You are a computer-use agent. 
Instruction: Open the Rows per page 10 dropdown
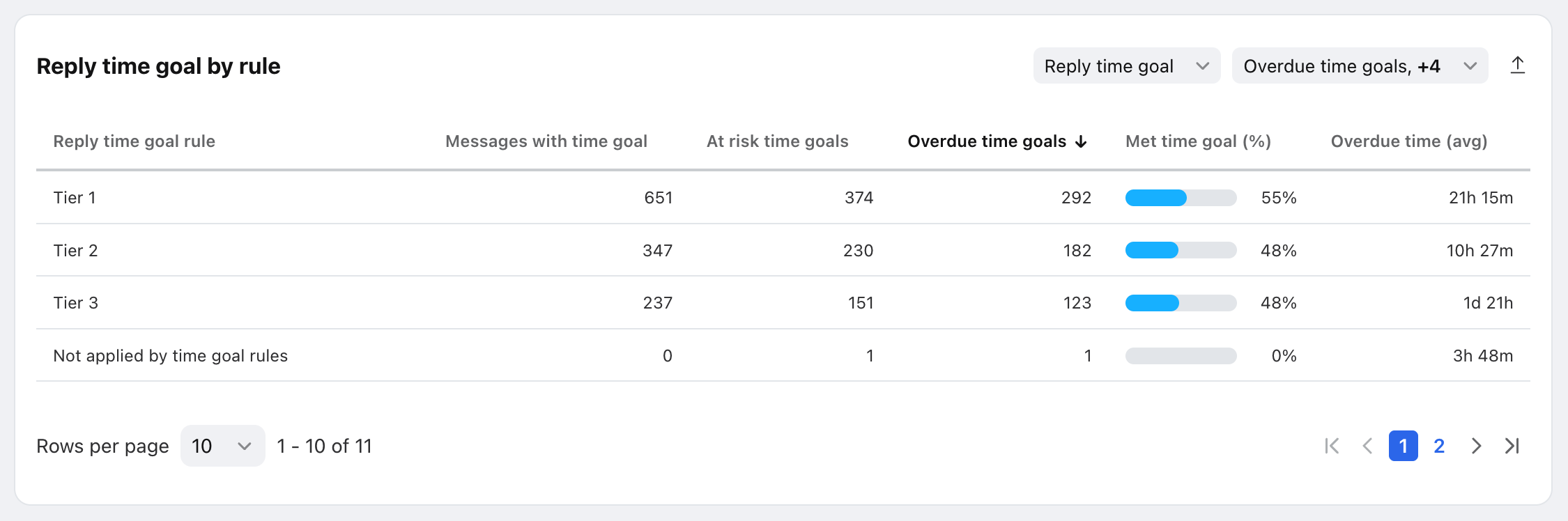pos(222,446)
